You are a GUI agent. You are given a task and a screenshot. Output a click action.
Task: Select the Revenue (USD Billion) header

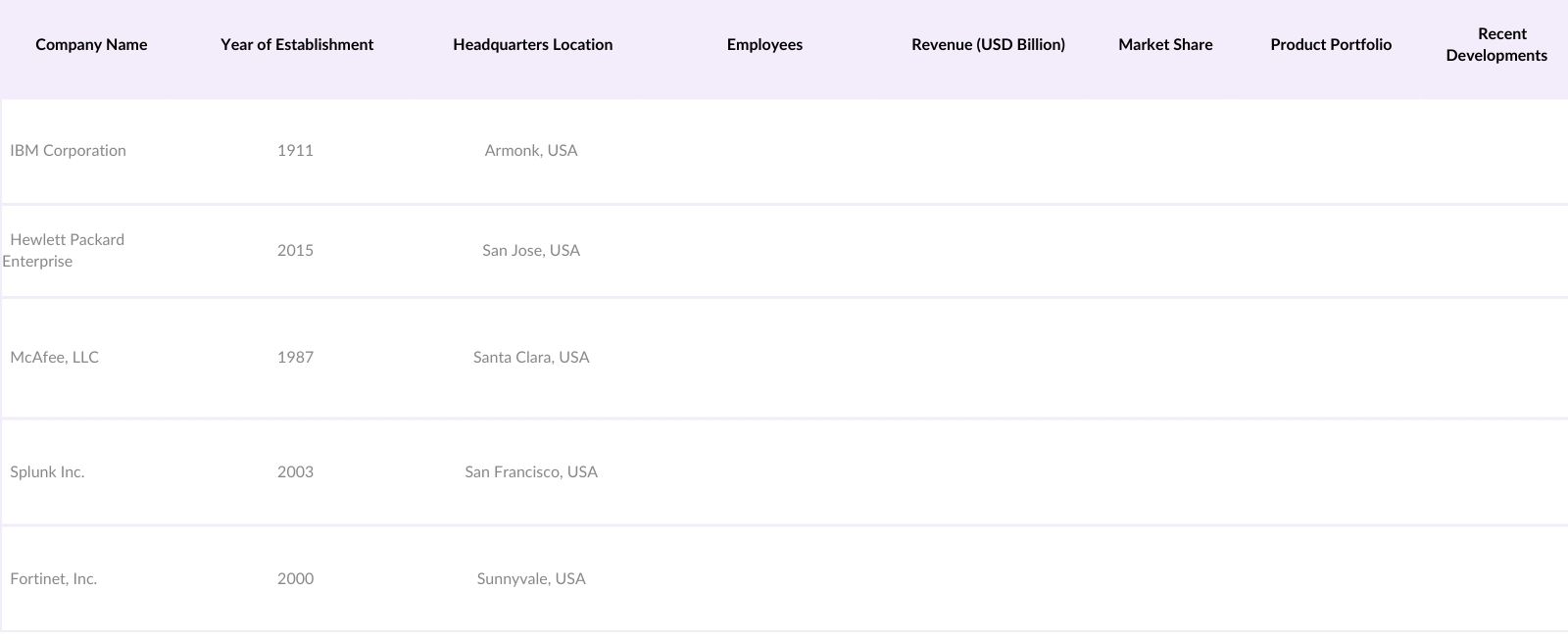[x=988, y=45]
